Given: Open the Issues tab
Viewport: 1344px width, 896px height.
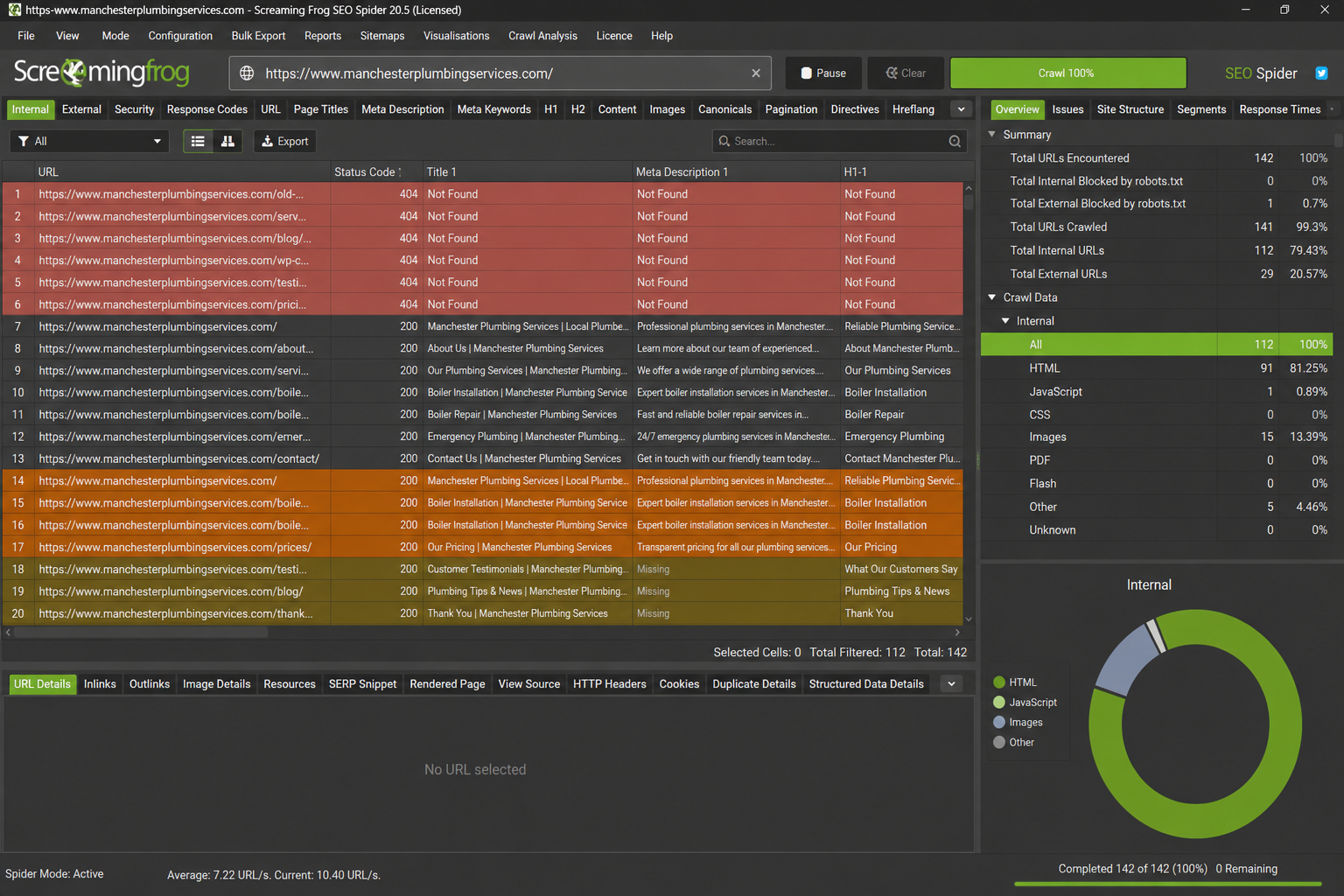Looking at the screenshot, I should click(1067, 109).
